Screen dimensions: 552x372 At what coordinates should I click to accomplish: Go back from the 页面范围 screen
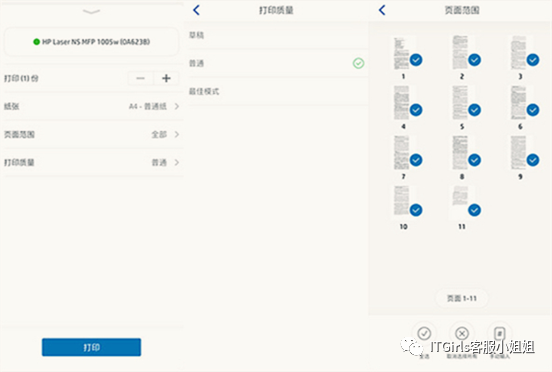(382, 10)
